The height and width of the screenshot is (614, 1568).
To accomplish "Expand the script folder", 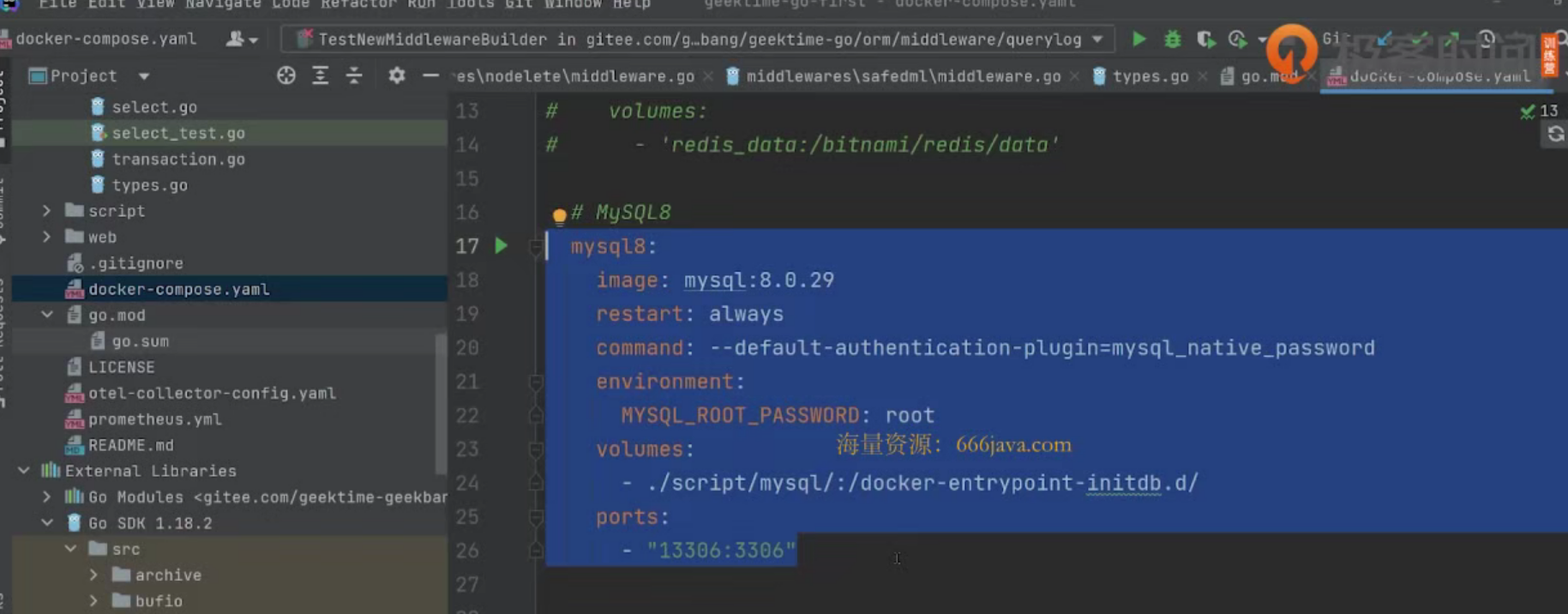I will pyautogui.click(x=47, y=211).
